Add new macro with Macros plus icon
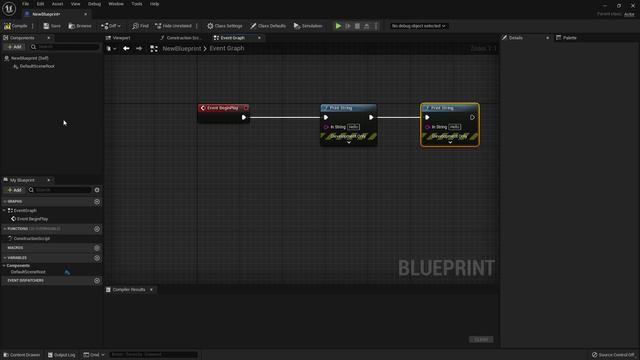 [x=97, y=248]
